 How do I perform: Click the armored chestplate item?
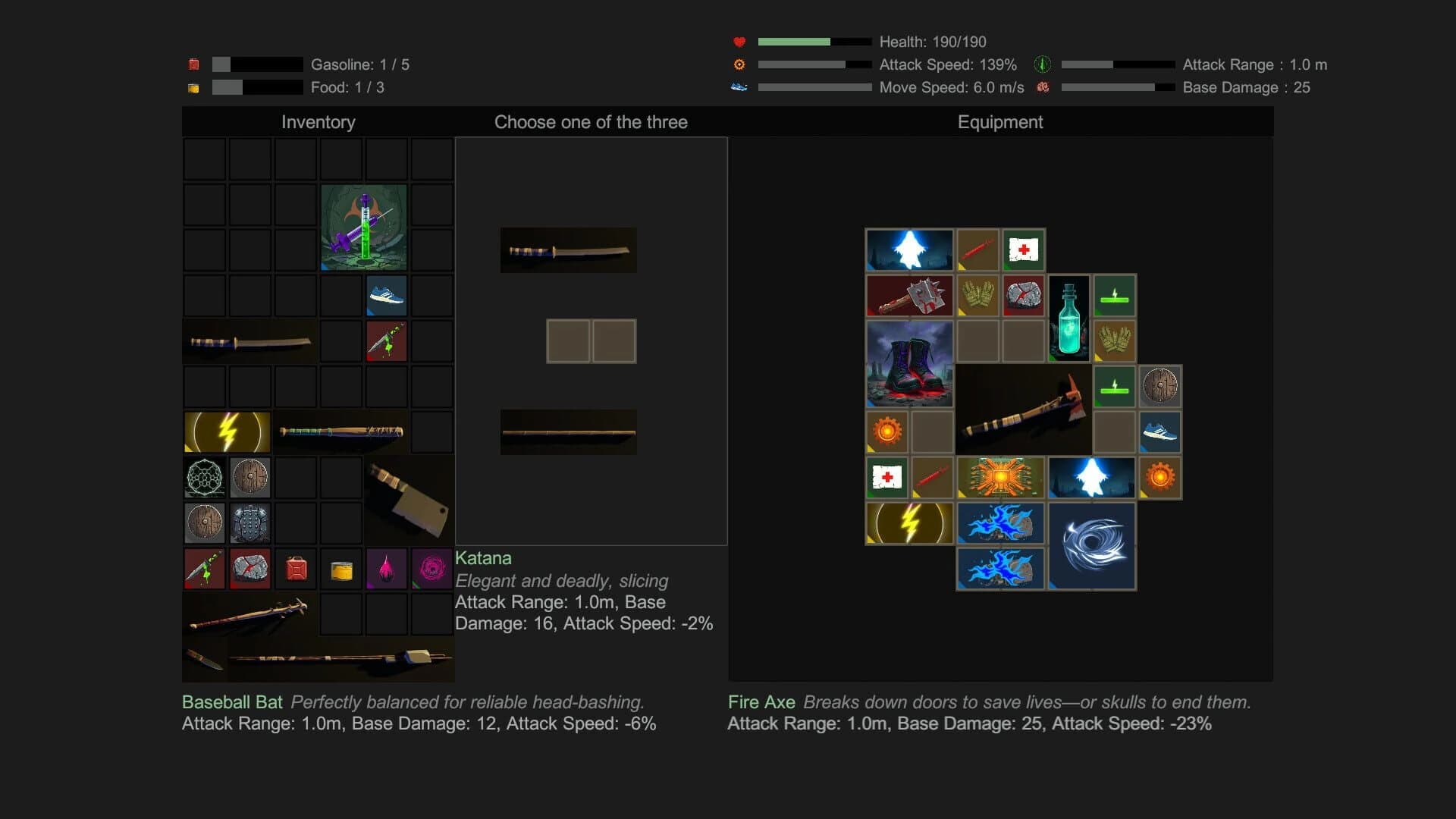[250, 523]
